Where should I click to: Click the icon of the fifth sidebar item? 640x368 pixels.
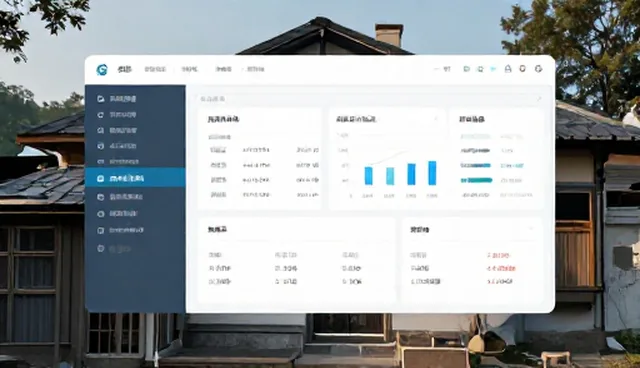tap(101, 162)
